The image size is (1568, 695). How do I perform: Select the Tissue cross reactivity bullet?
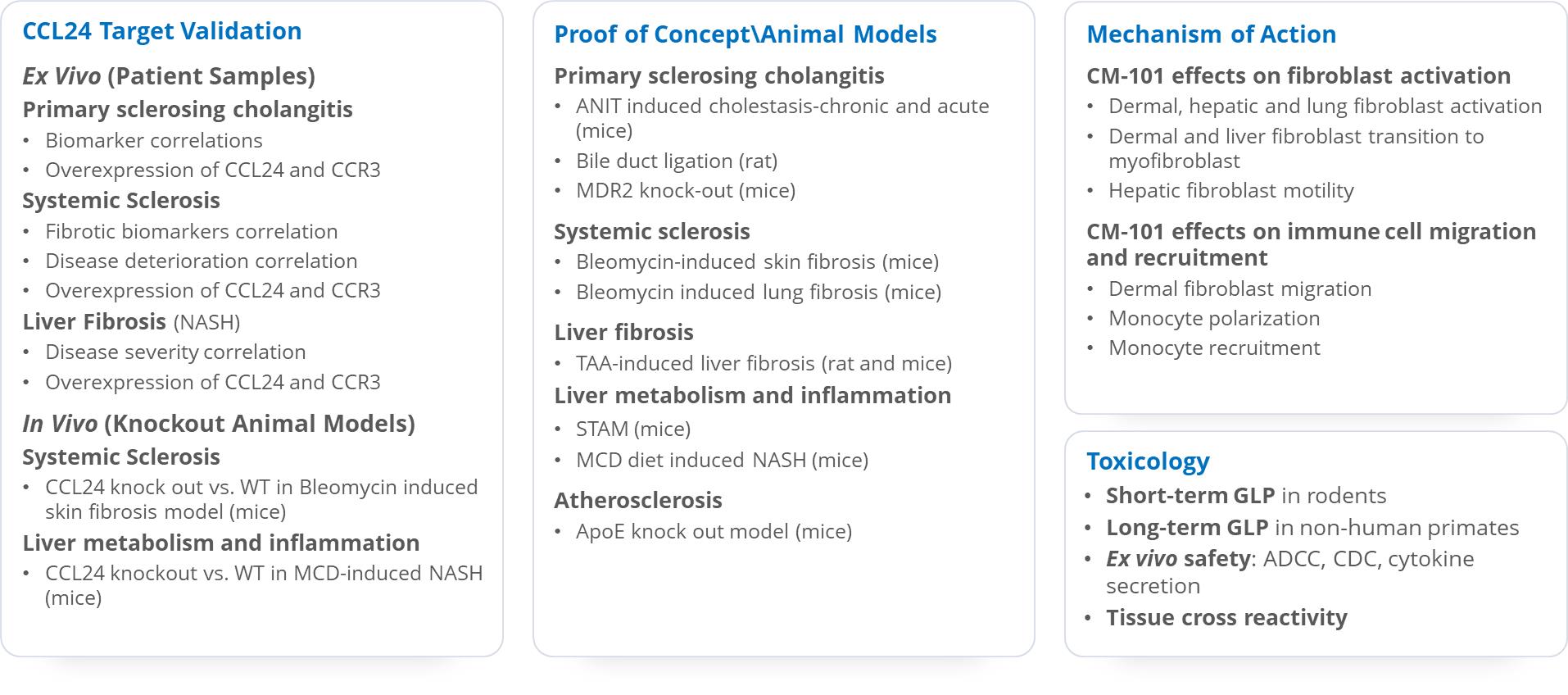click(x=1226, y=617)
